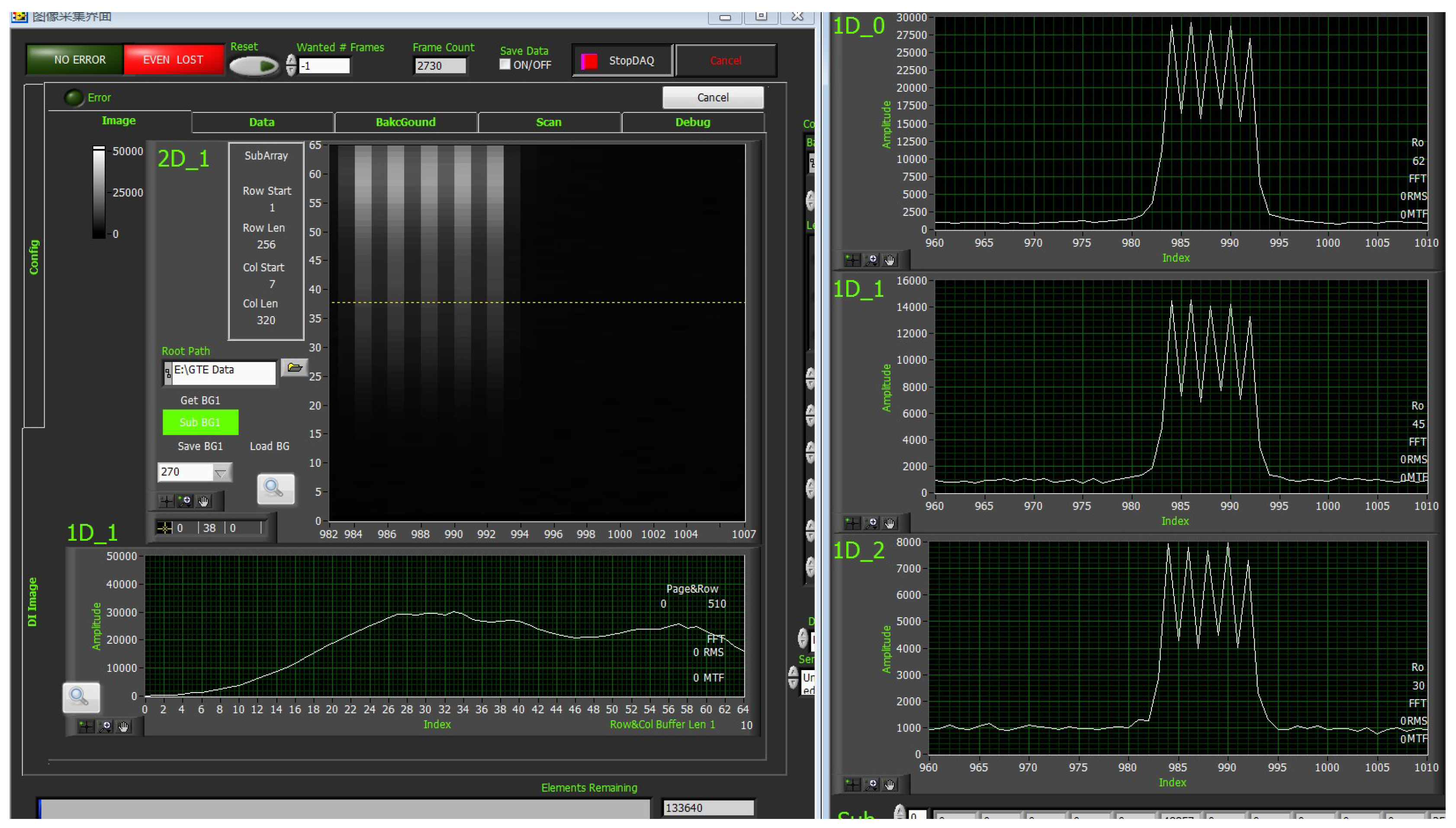Click the zoom tool under the bottom 1D_1 graph
1456x828 pixels.
tap(105, 726)
